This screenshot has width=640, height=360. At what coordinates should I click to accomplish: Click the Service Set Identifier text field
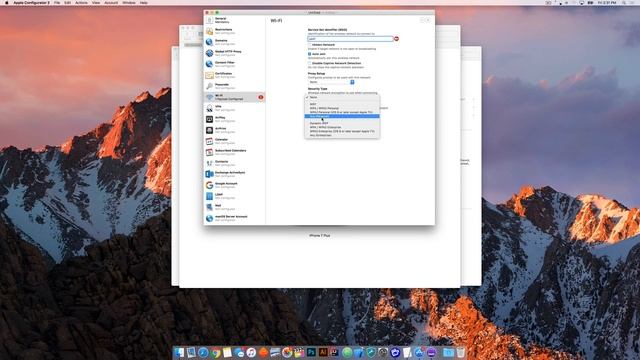[350, 39]
